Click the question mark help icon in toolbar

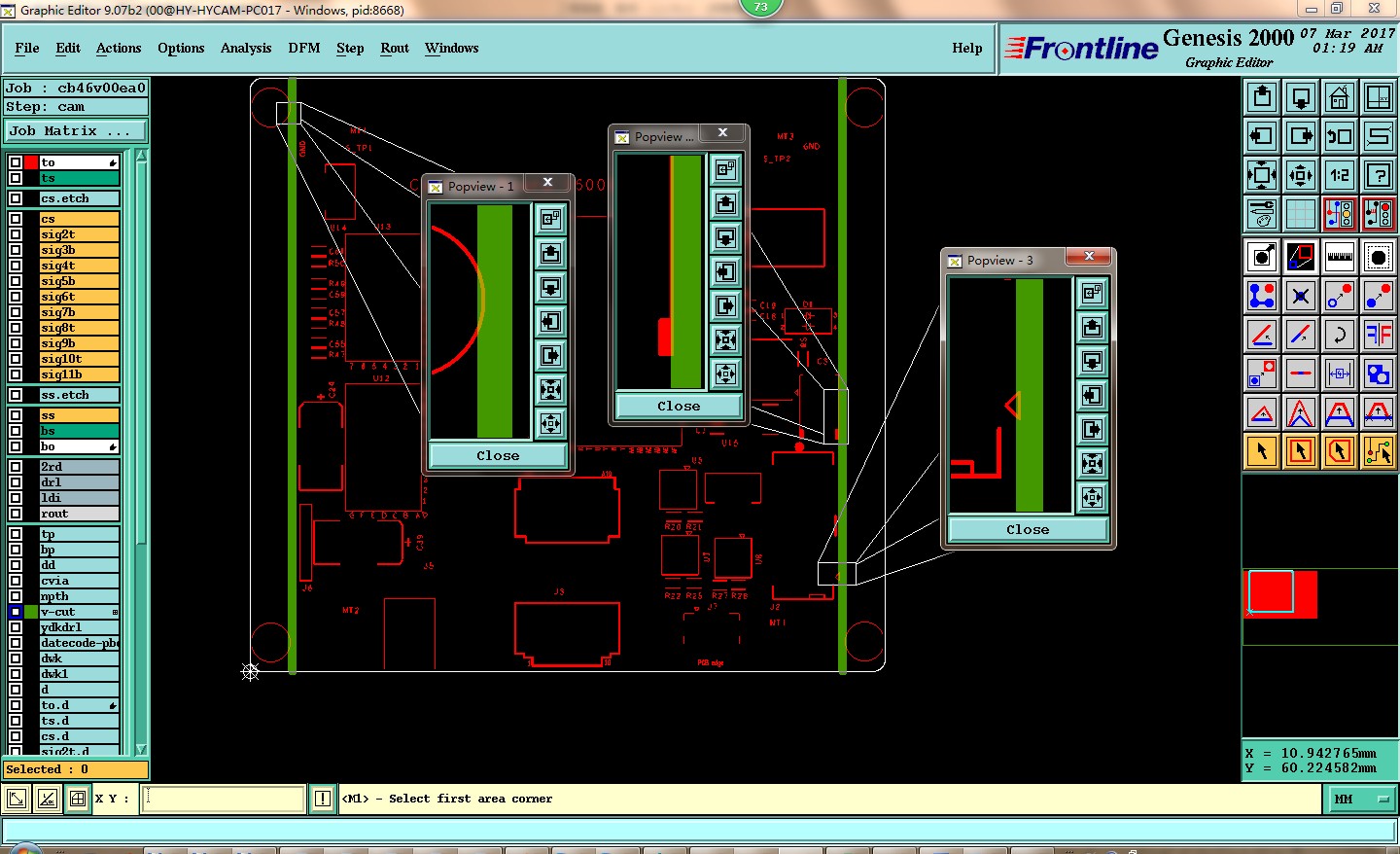1379,175
